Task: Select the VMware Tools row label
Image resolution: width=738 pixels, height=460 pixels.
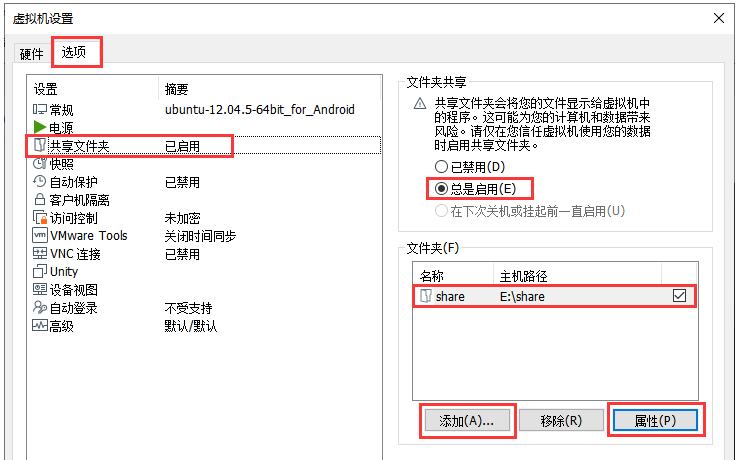Action: [88, 235]
